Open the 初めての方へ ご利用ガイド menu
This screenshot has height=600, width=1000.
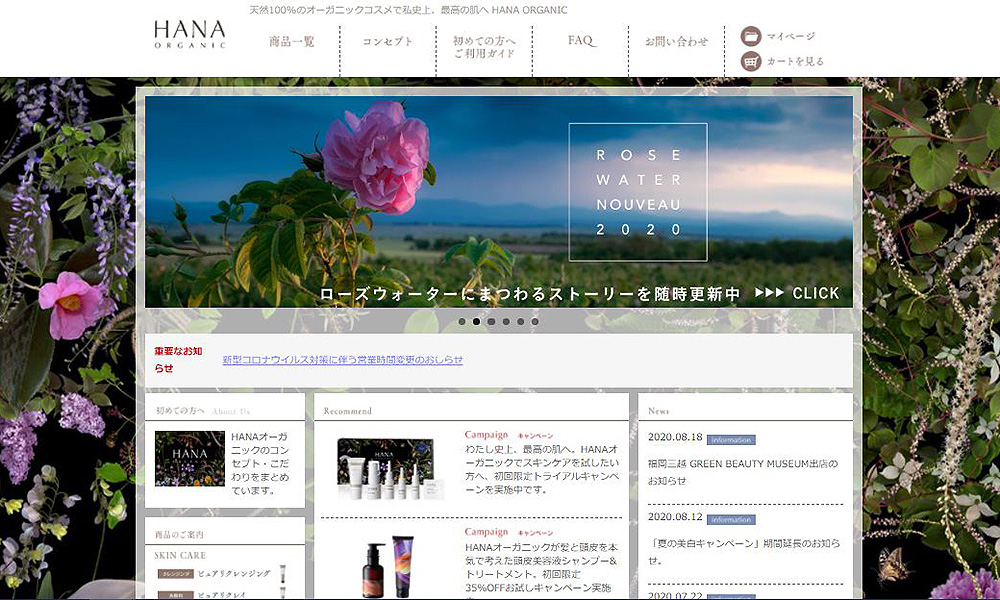[484, 47]
